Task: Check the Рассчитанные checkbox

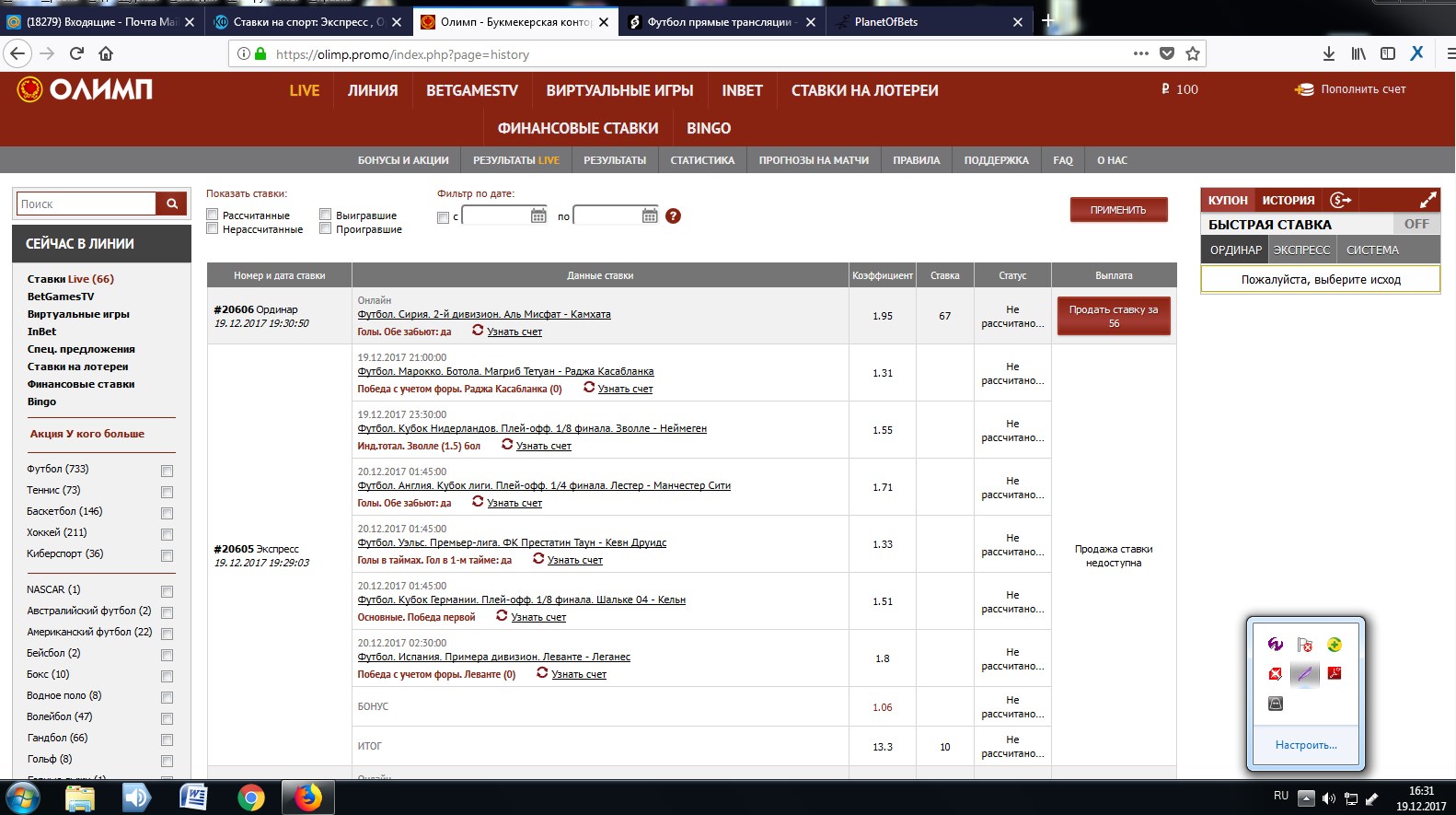Action: [x=213, y=215]
